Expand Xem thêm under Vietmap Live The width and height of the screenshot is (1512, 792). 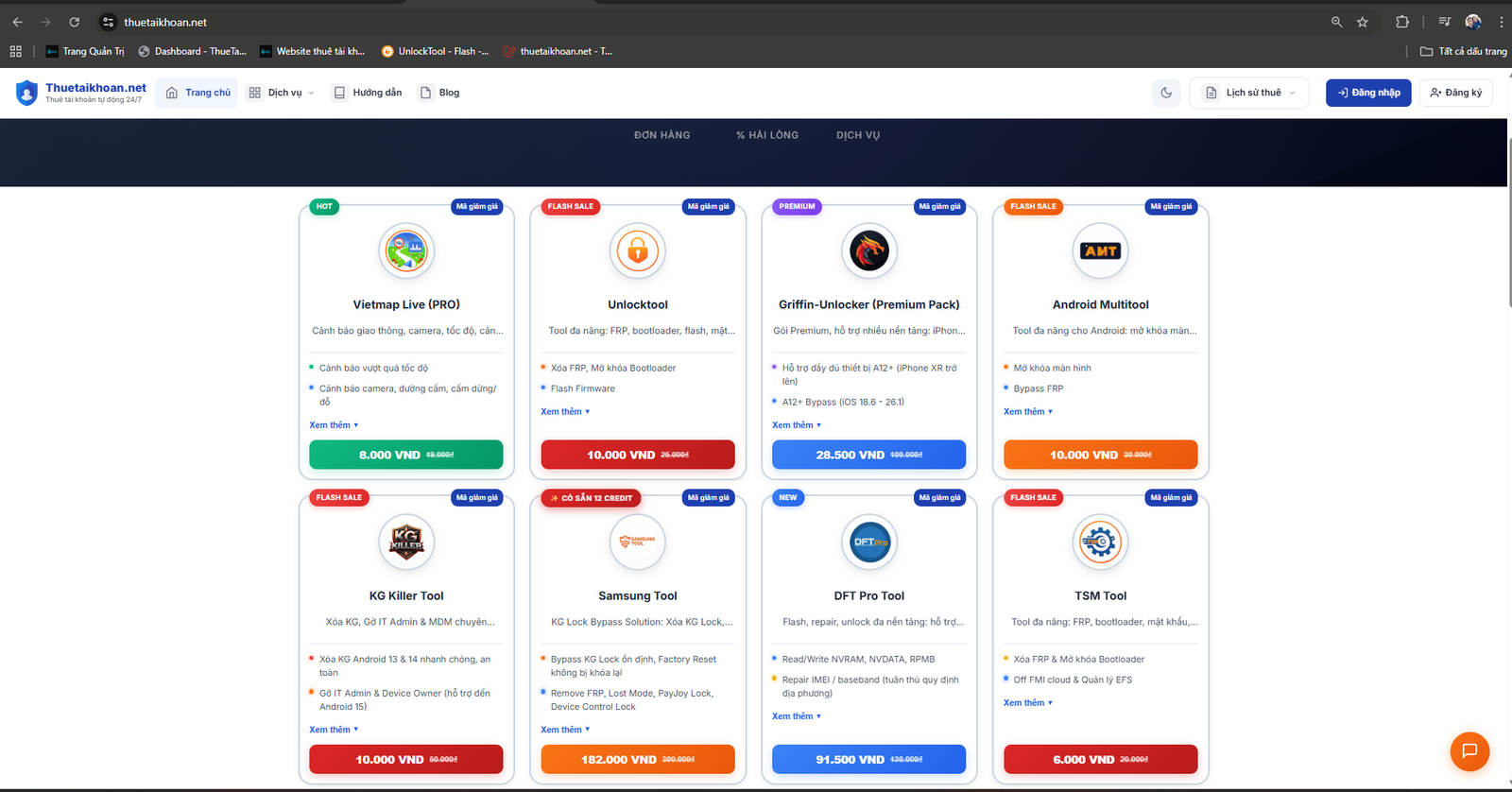[334, 425]
